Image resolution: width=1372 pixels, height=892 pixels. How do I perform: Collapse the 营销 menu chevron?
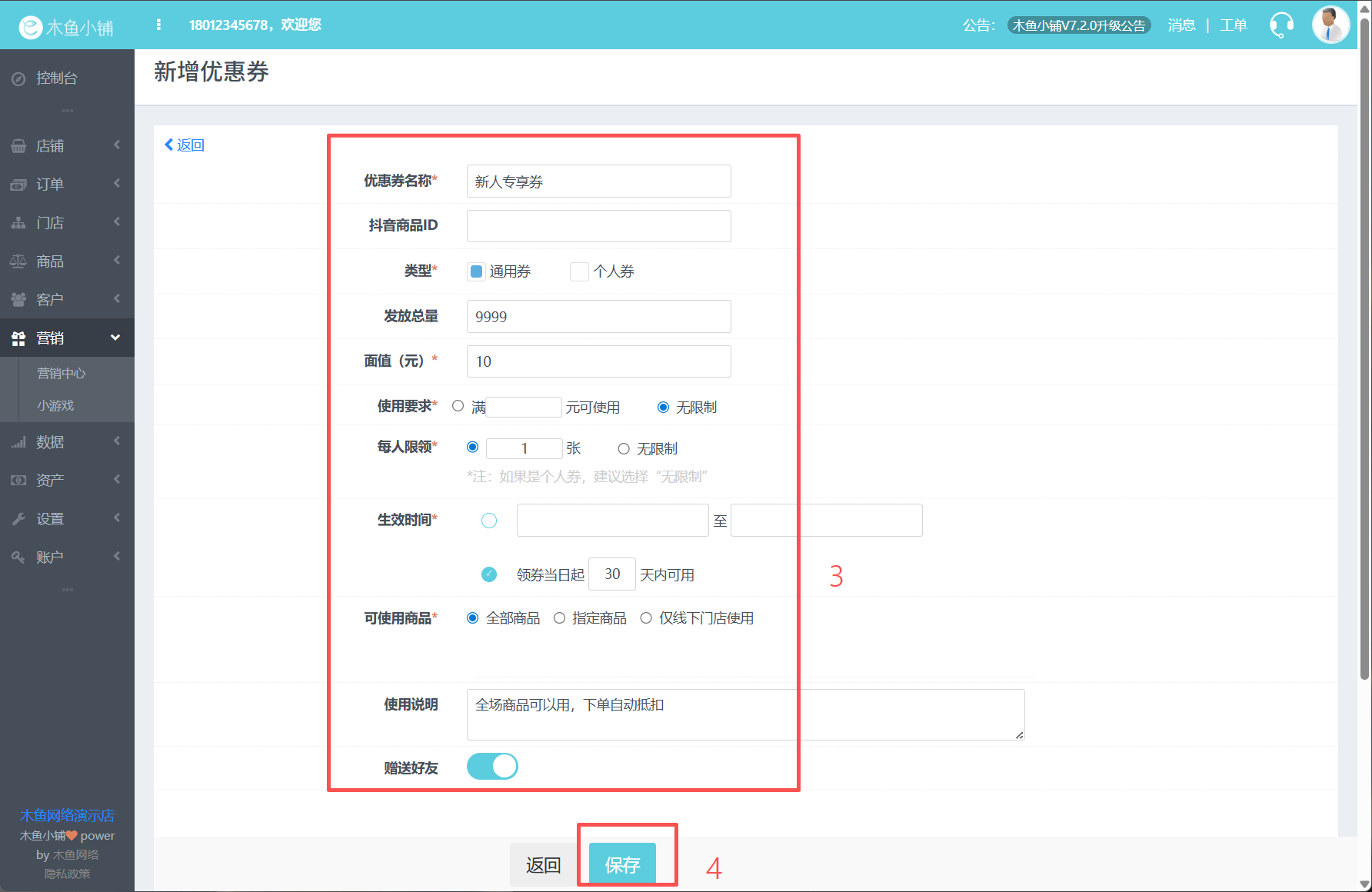pos(115,338)
